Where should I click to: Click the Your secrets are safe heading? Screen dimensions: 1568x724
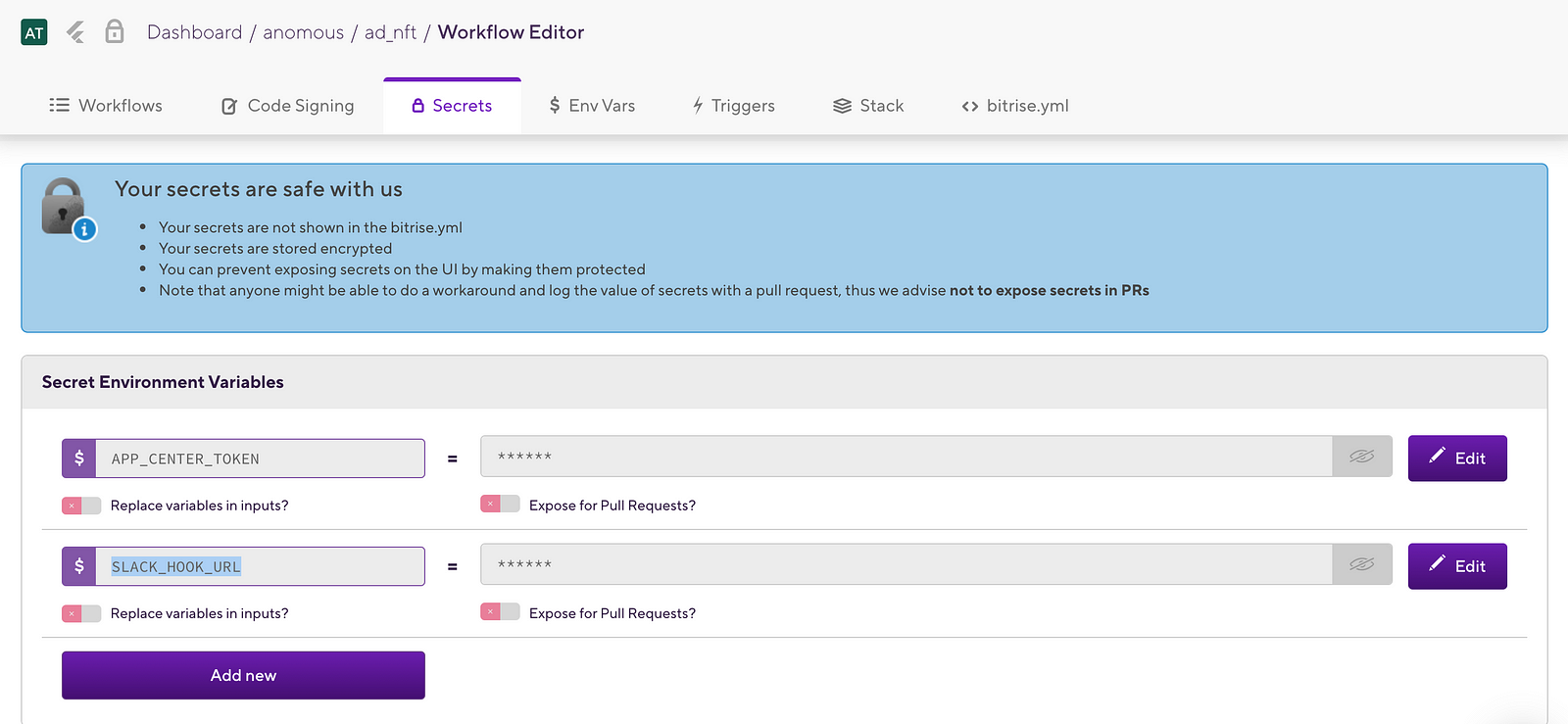click(x=259, y=189)
